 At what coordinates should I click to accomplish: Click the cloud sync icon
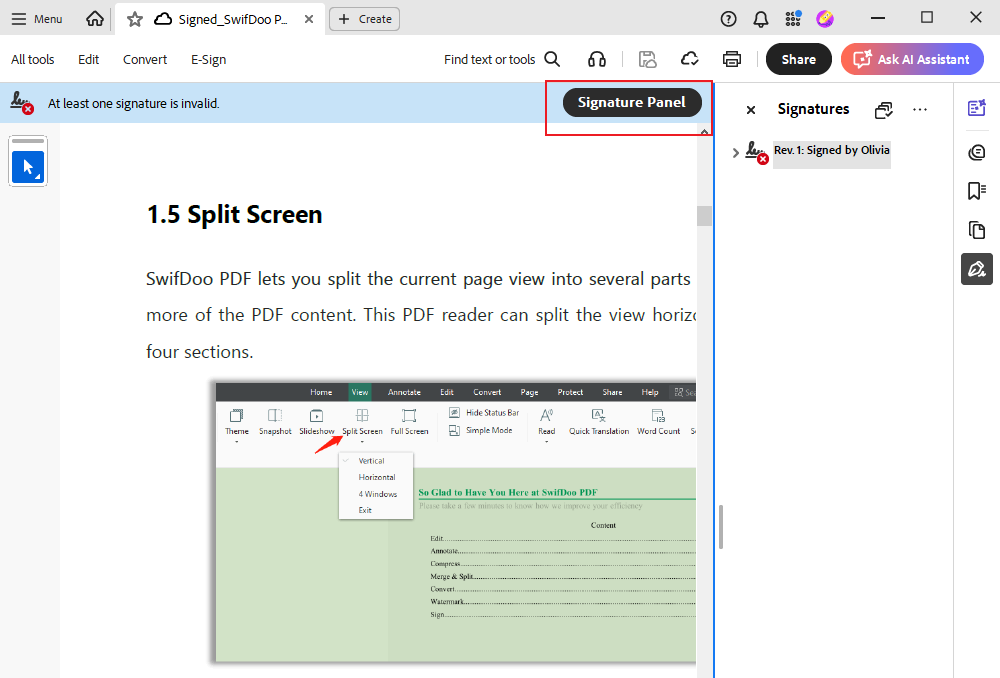[x=689, y=59]
